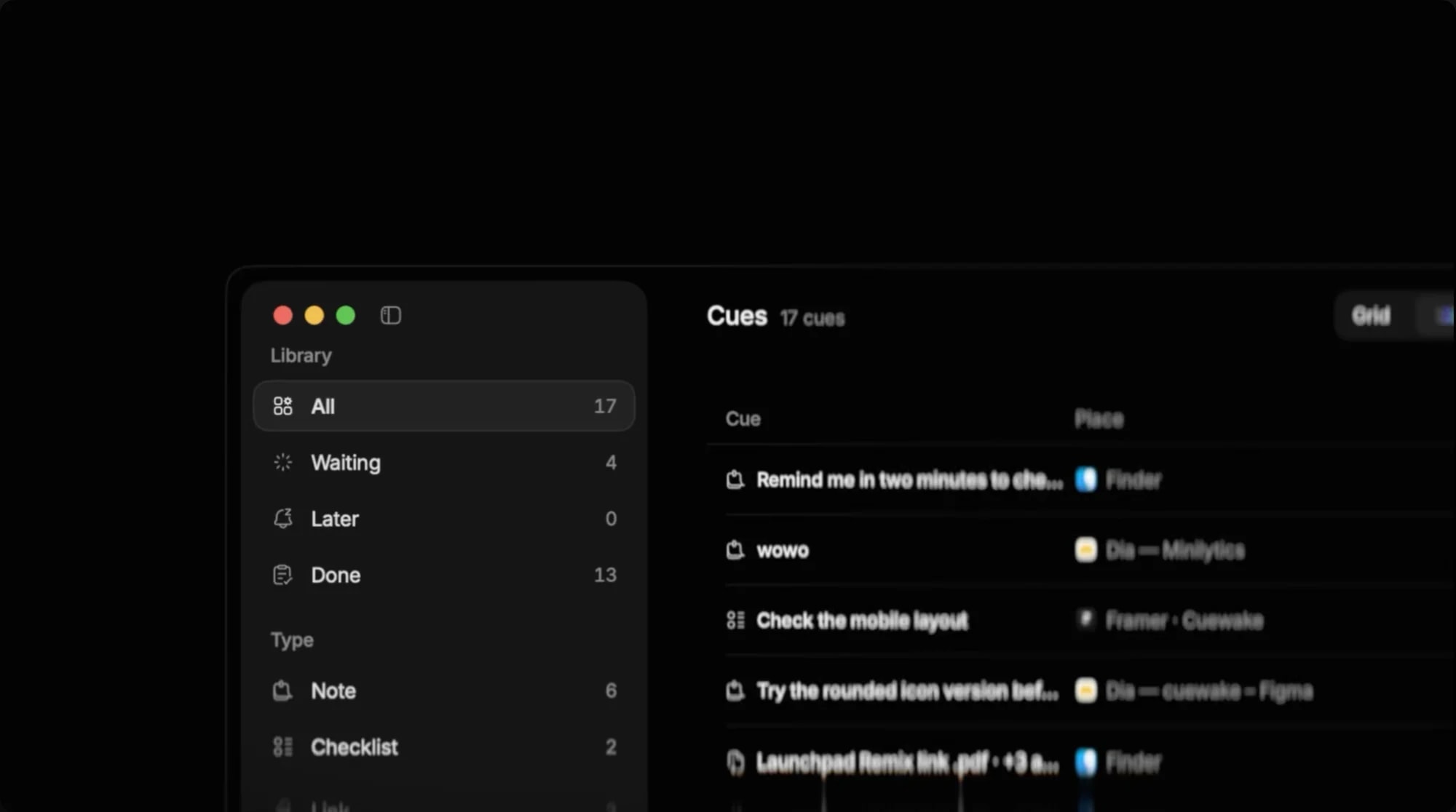
Task: Open the 'Try the rounded icon version' cue
Action: tap(907, 690)
